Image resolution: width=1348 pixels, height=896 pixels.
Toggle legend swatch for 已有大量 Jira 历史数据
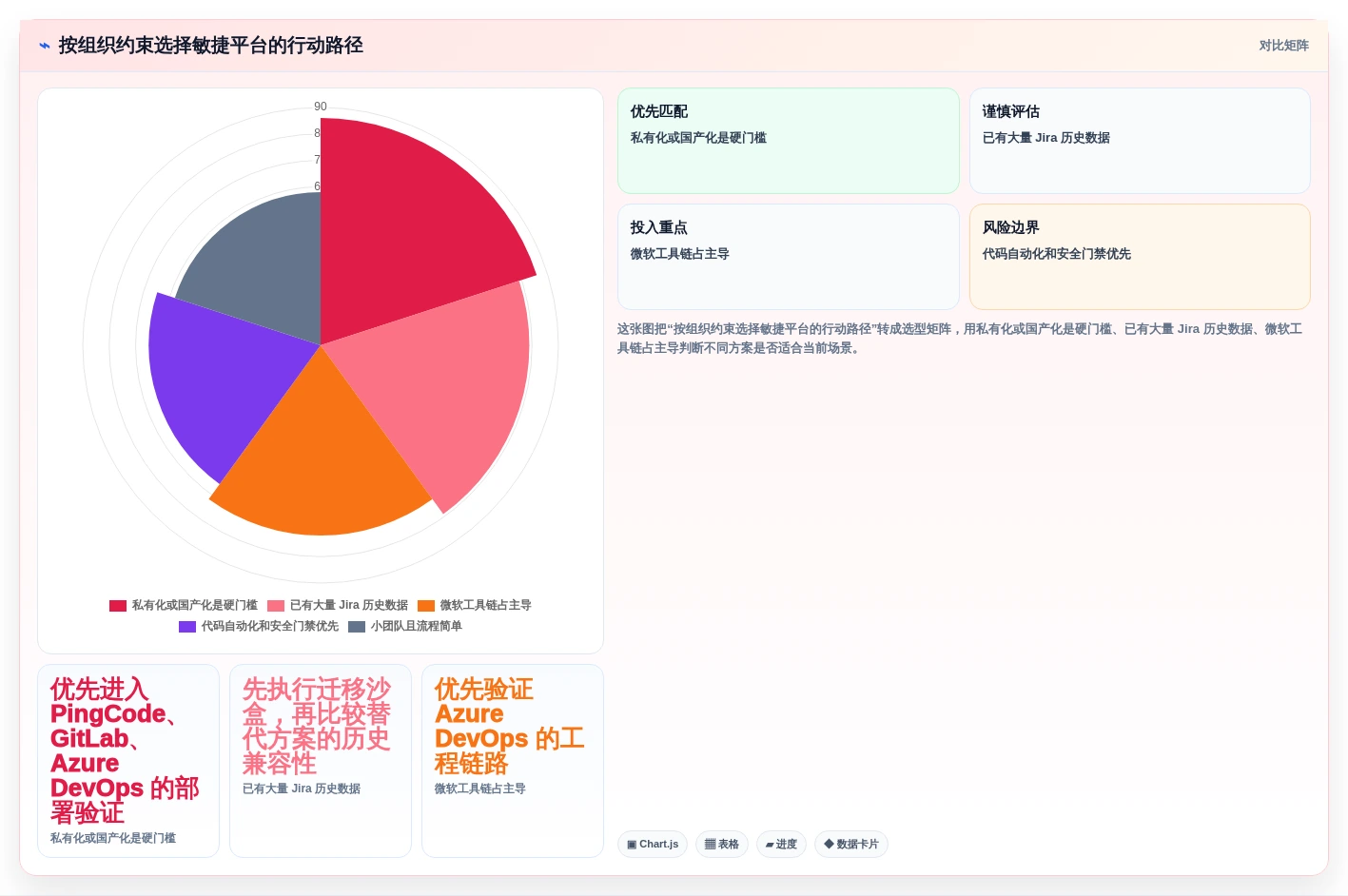coord(276,605)
